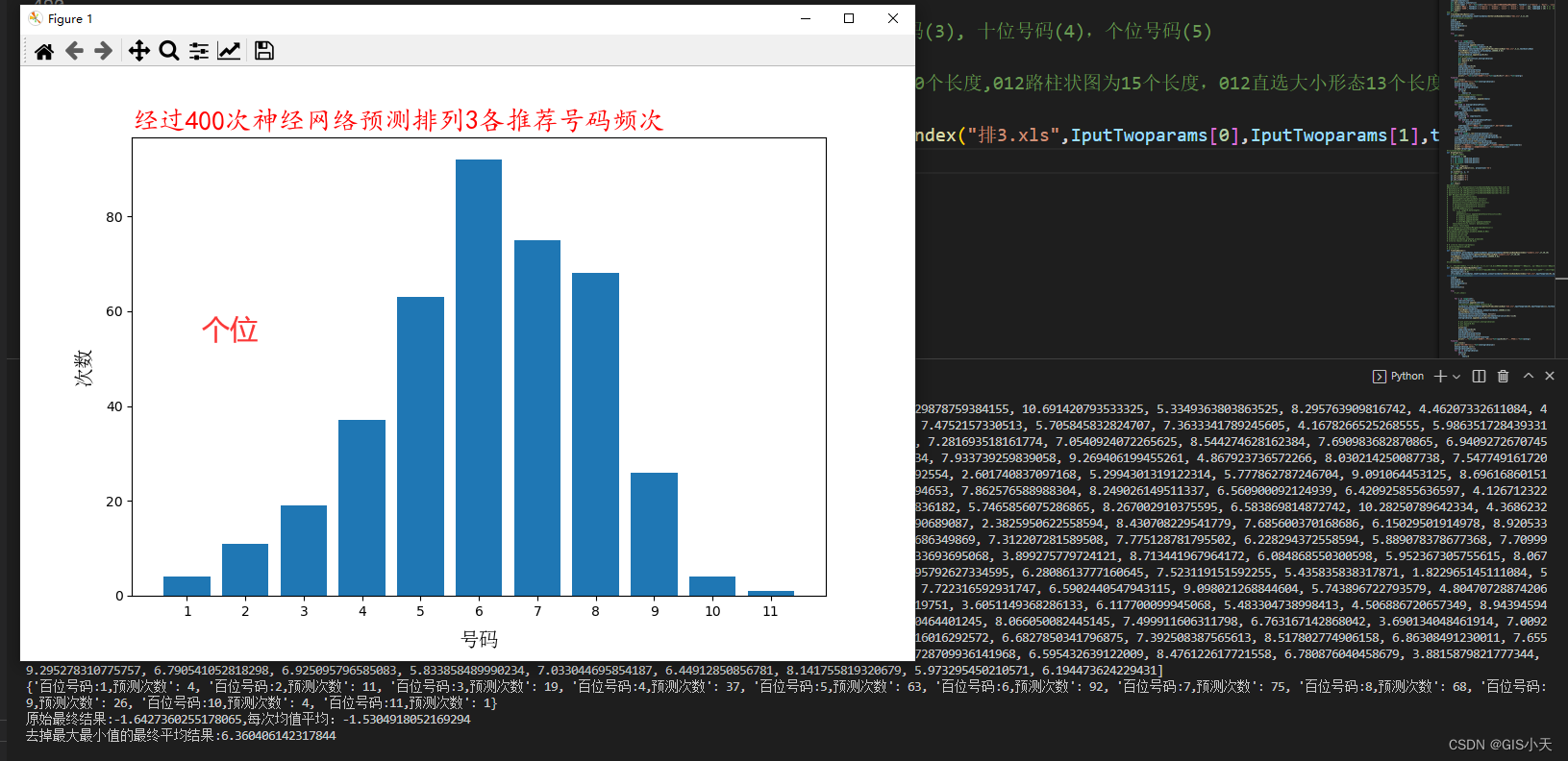Click the bar for number 9
Image resolution: width=1568 pixels, height=761 pixels.
pos(654,534)
